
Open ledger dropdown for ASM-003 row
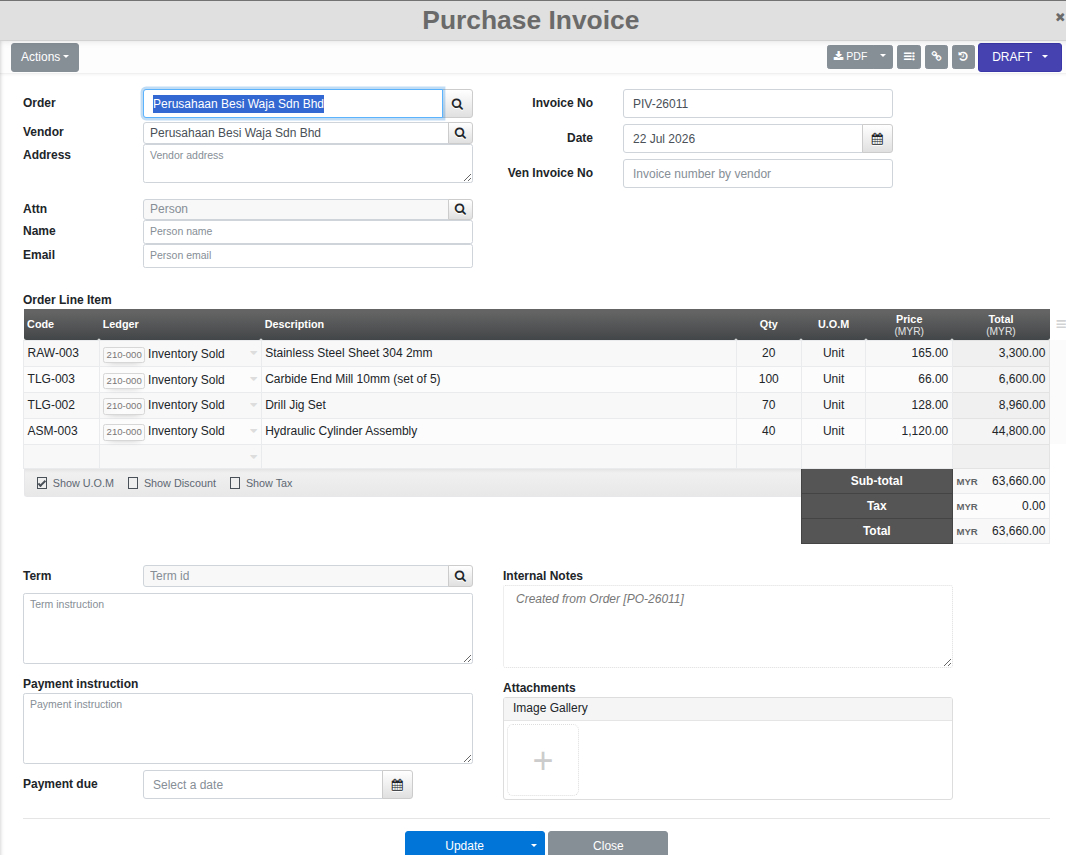(x=253, y=431)
